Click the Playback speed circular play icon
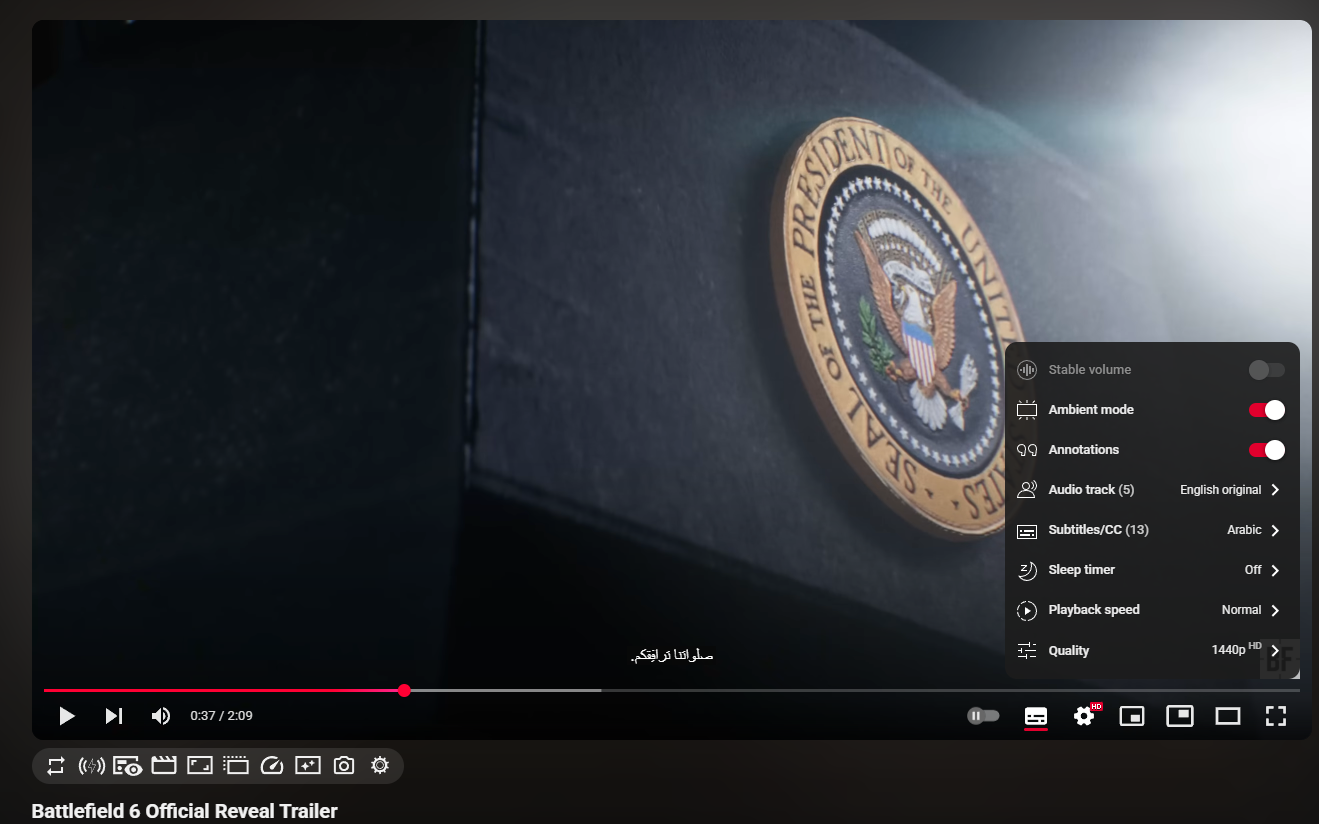Viewport: 1319px width, 824px height. [x=1027, y=610]
